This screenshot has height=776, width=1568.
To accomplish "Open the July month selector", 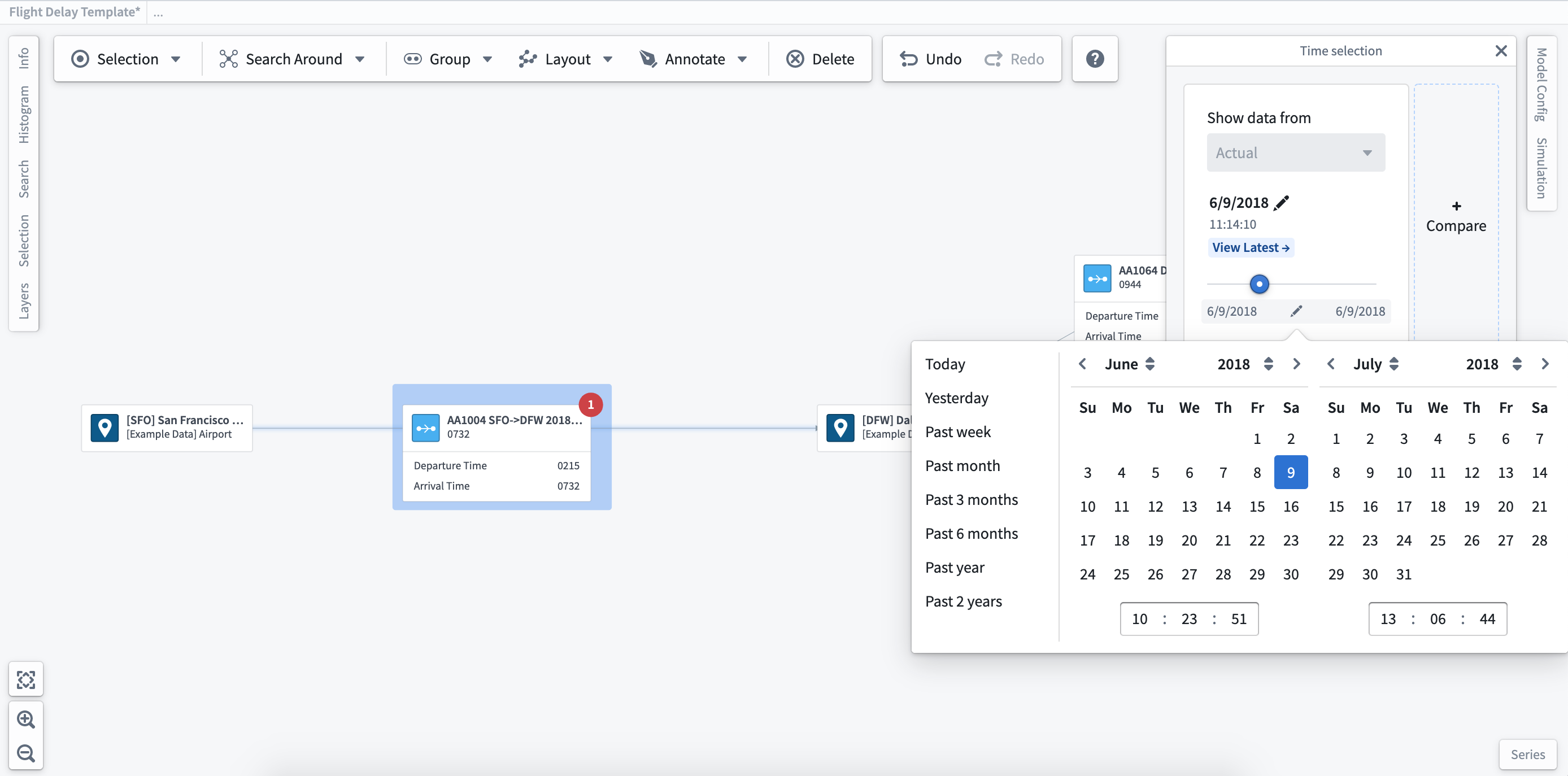I will pos(1375,364).
